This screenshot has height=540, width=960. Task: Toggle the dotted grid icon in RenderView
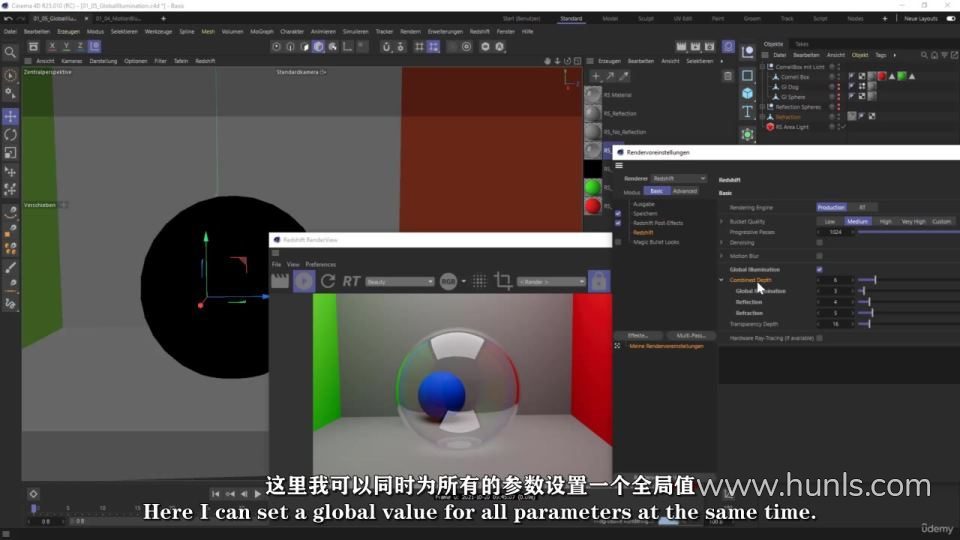click(479, 281)
